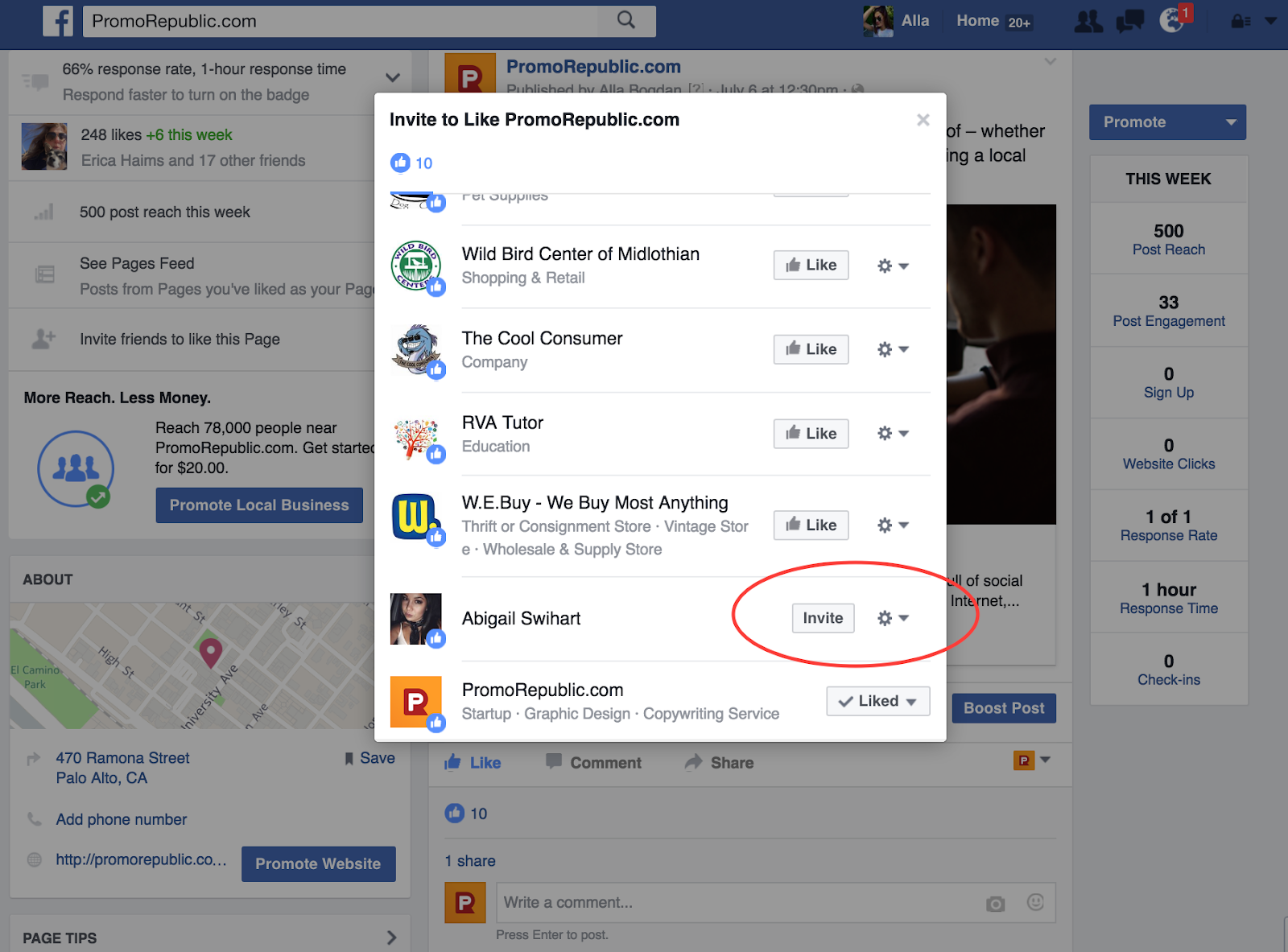Open the promorepublic.co website link
1288x952 pixels.
coord(141,859)
